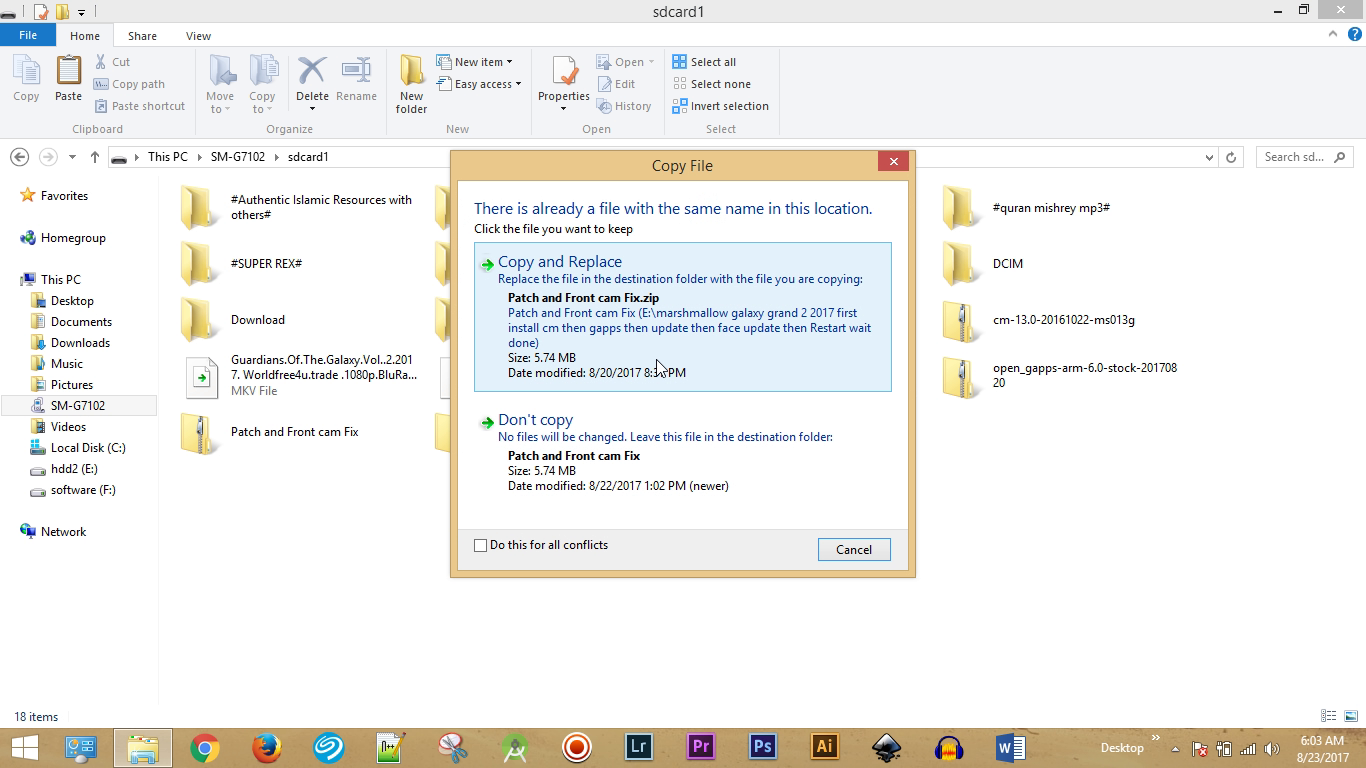Create a new folder with New folder
Image resolution: width=1366 pixels, height=768 pixels.
coord(411,84)
